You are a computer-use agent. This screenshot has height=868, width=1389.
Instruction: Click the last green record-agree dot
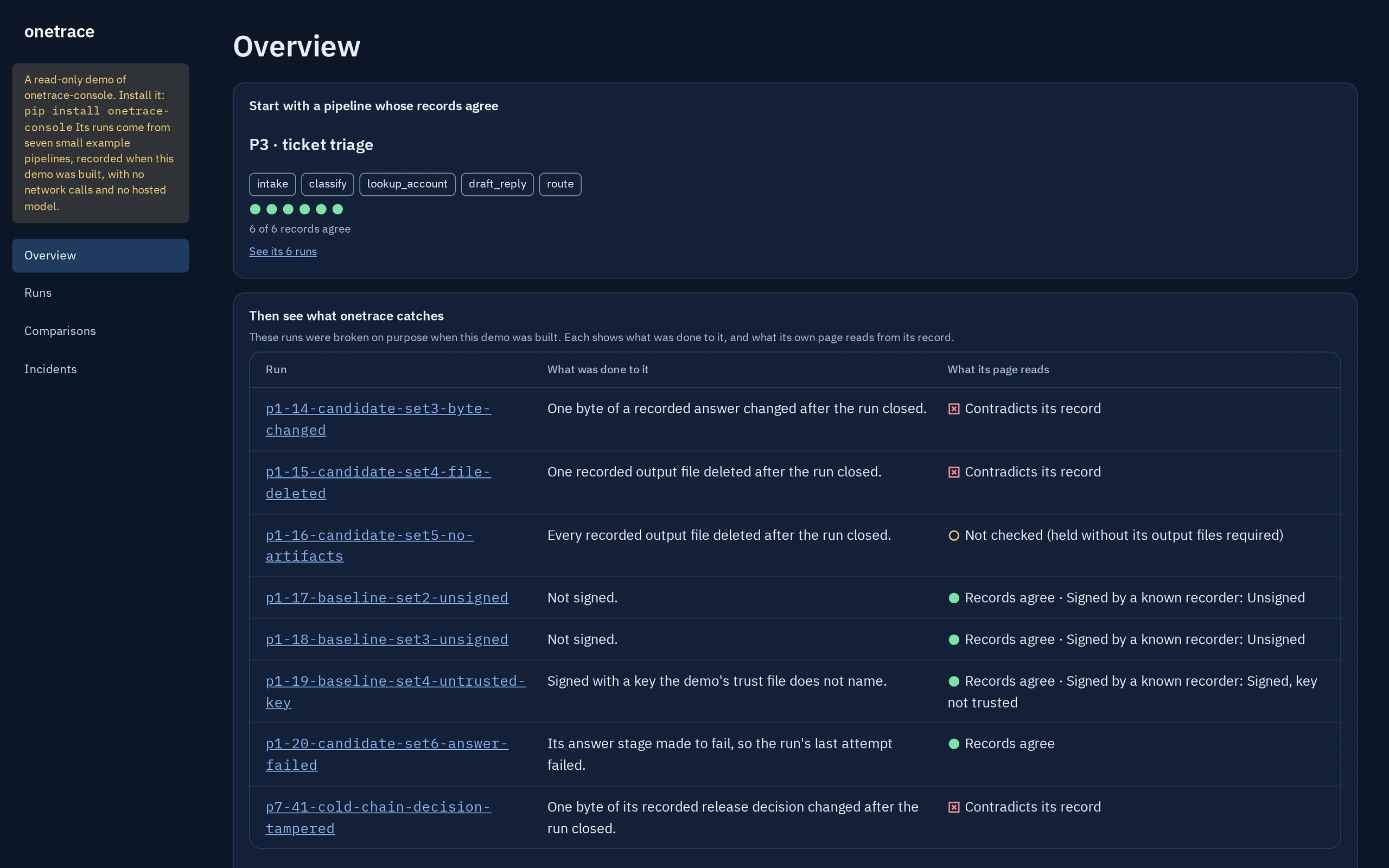pos(337,209)
